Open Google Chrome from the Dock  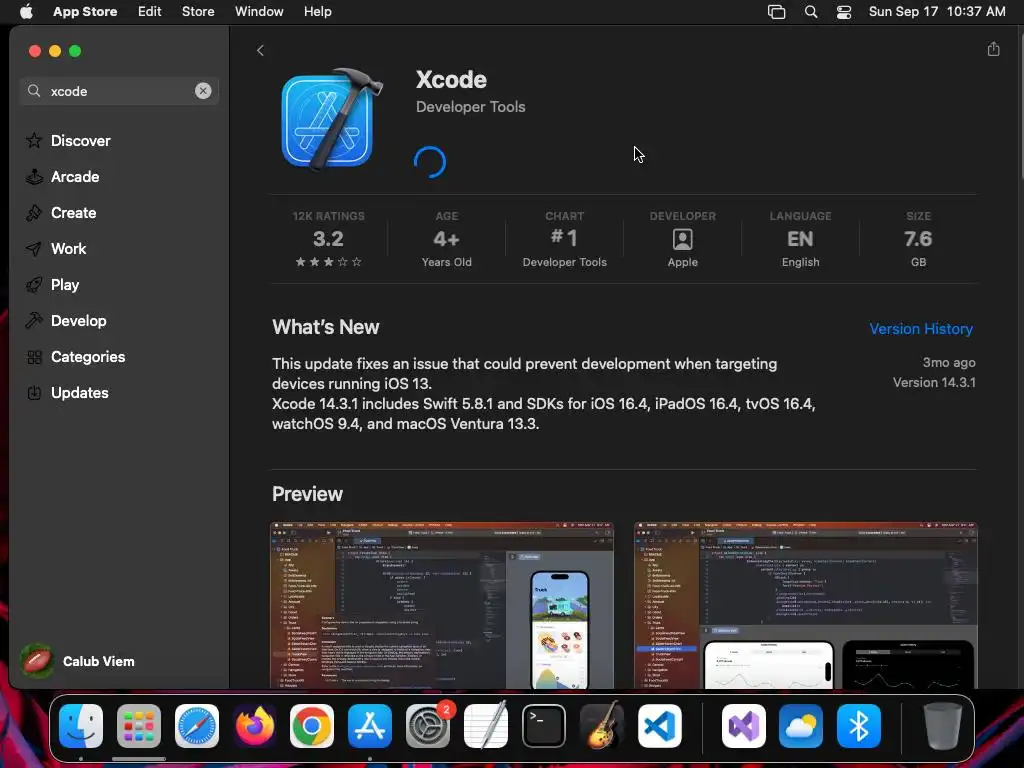click(x=312, y=726)
